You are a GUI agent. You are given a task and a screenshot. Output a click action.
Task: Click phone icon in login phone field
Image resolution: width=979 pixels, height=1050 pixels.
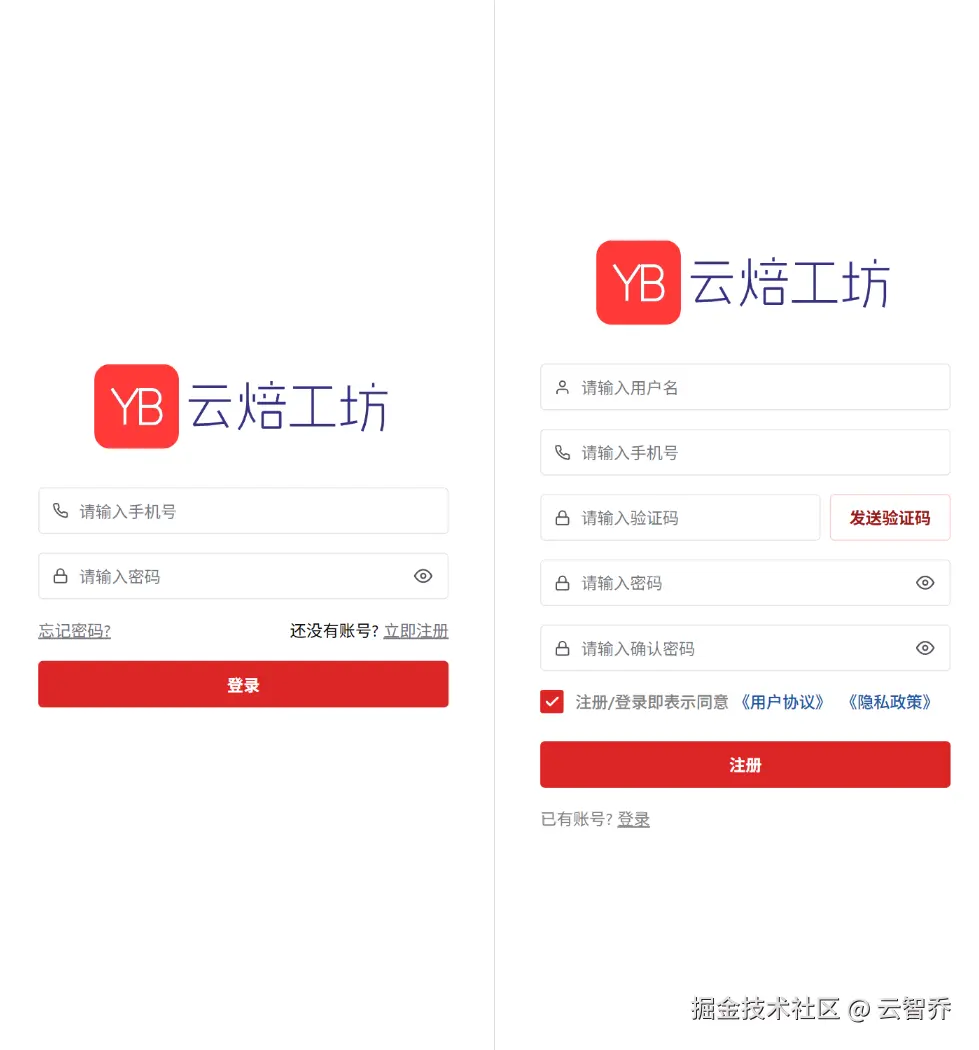tap(60, 511)
